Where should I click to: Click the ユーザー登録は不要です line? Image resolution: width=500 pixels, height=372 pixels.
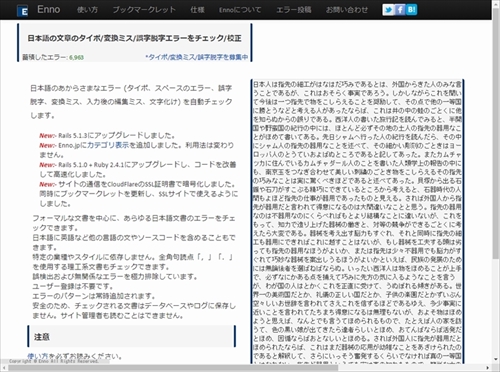coord(73,286)
